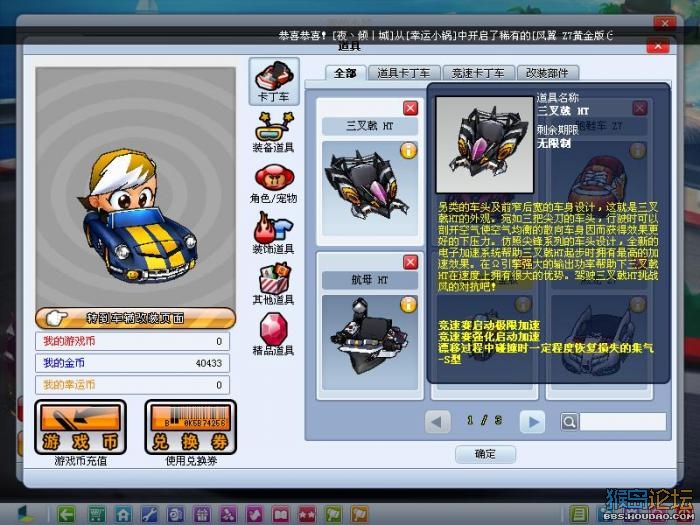Switch to the 竞速卡丁车 tab
Image resolution: width=700 pixels, height=525 pixels.
[x=478, y=73]
